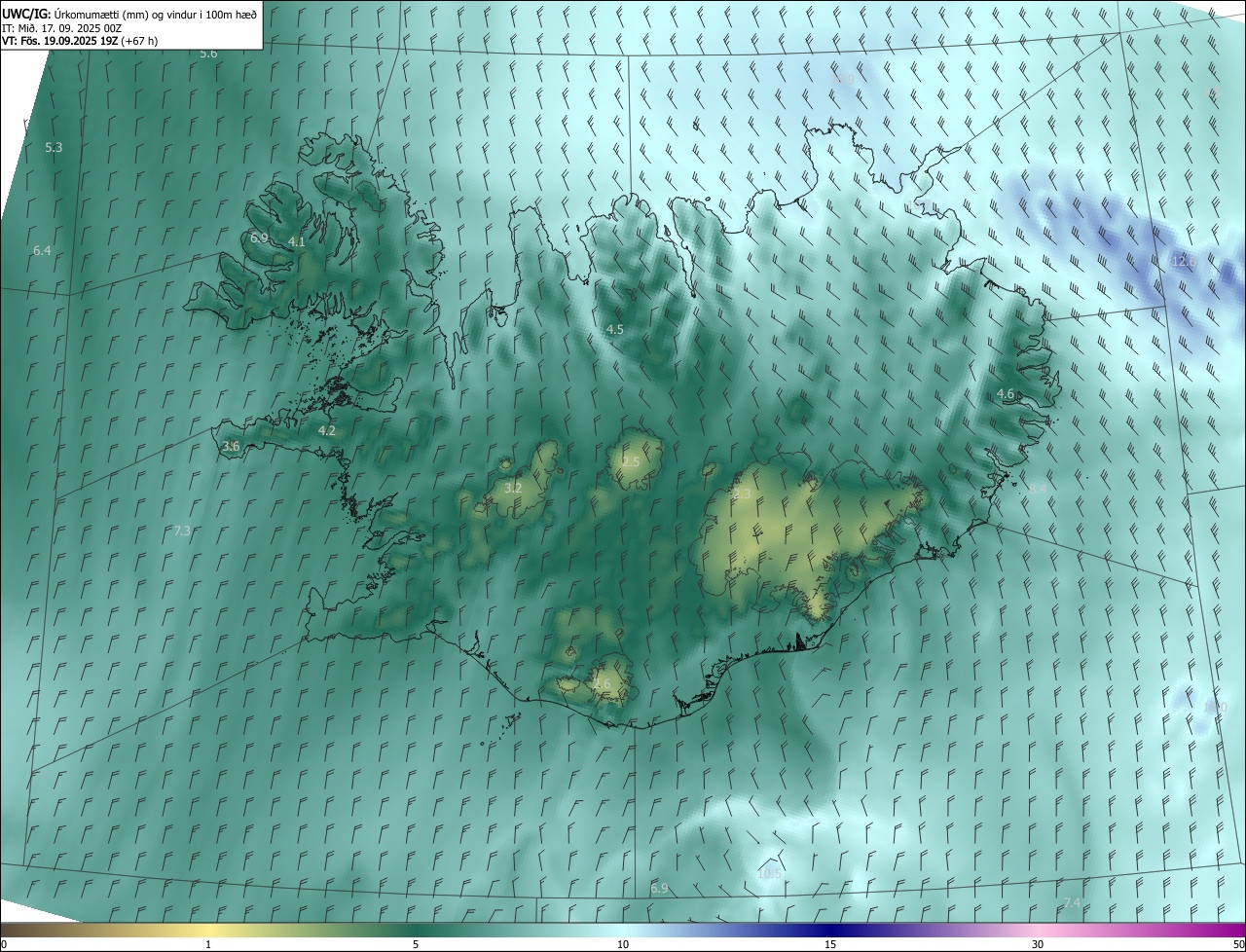Click the "5" tick on the color scale
The image size is (1246, 952).
pos(416,944)
